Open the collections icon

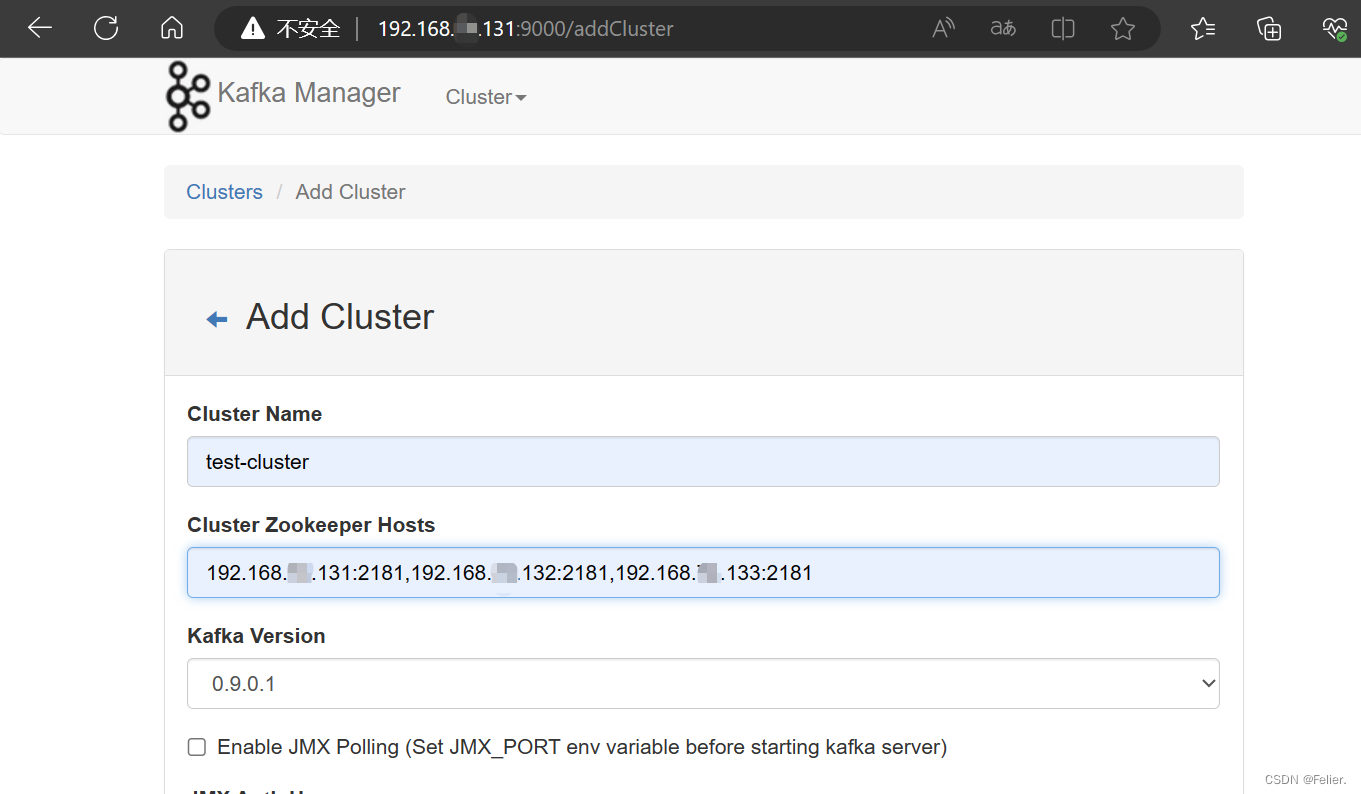(x=1269, y=29)
